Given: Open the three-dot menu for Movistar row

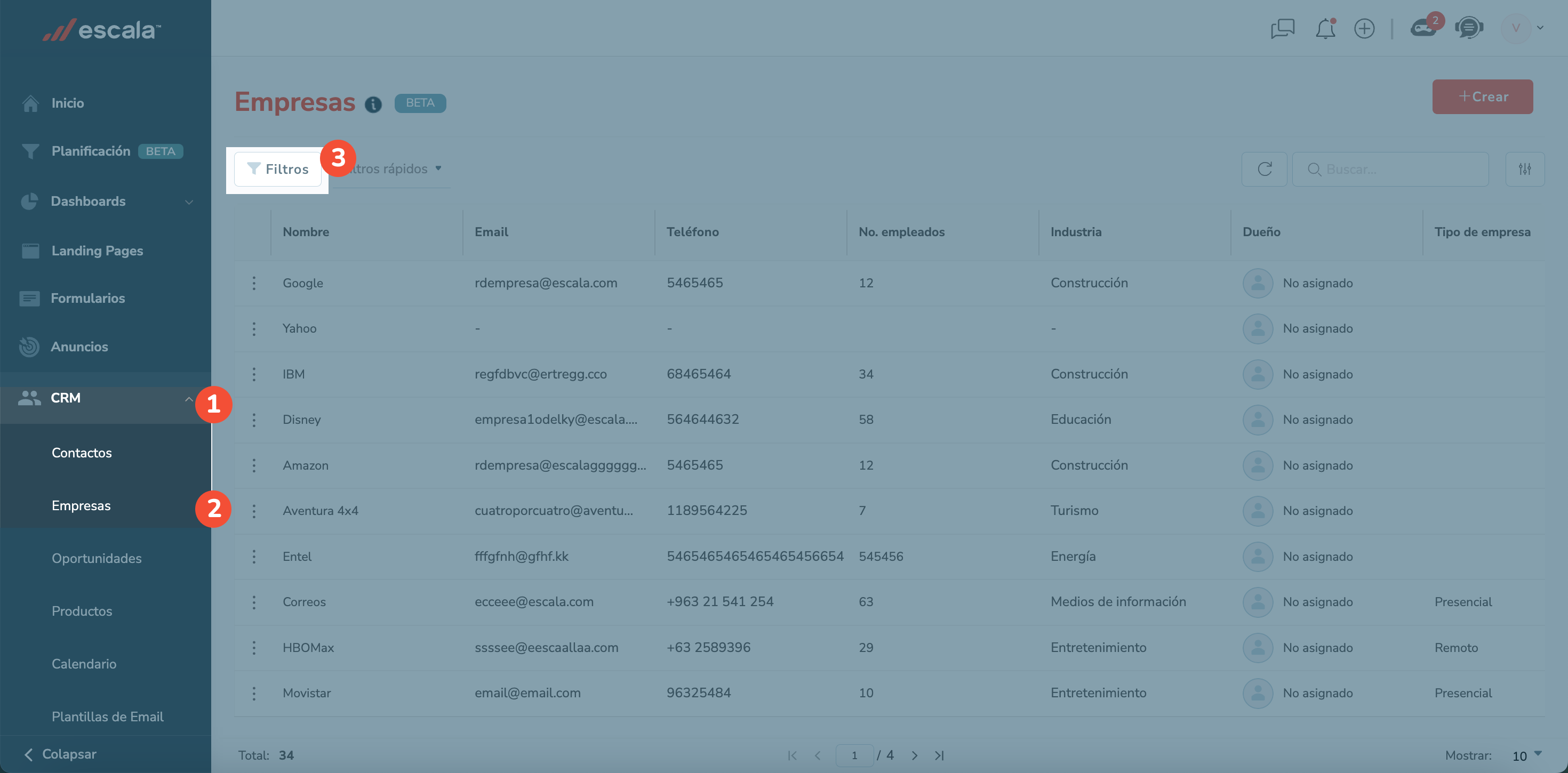Looking at the screenshot, I should (x=254, y=693).
